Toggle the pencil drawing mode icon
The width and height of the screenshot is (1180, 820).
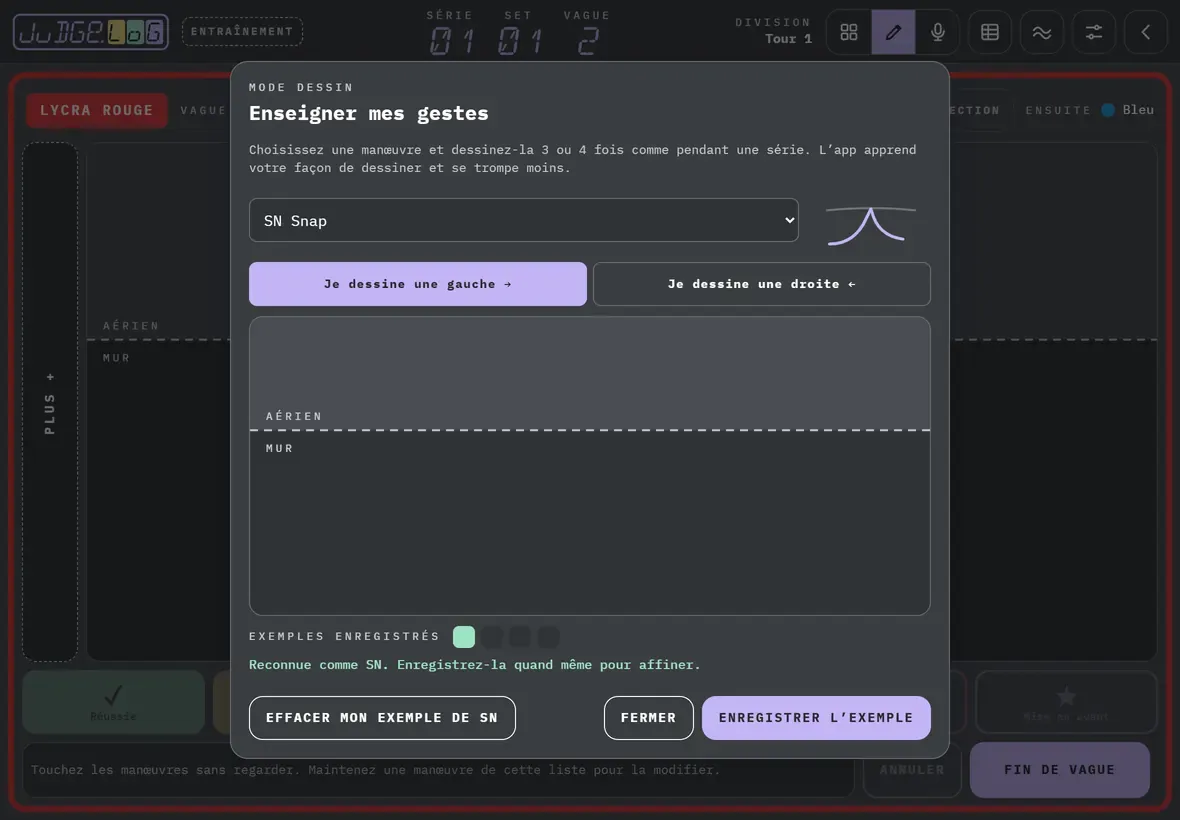coord(893,32)
